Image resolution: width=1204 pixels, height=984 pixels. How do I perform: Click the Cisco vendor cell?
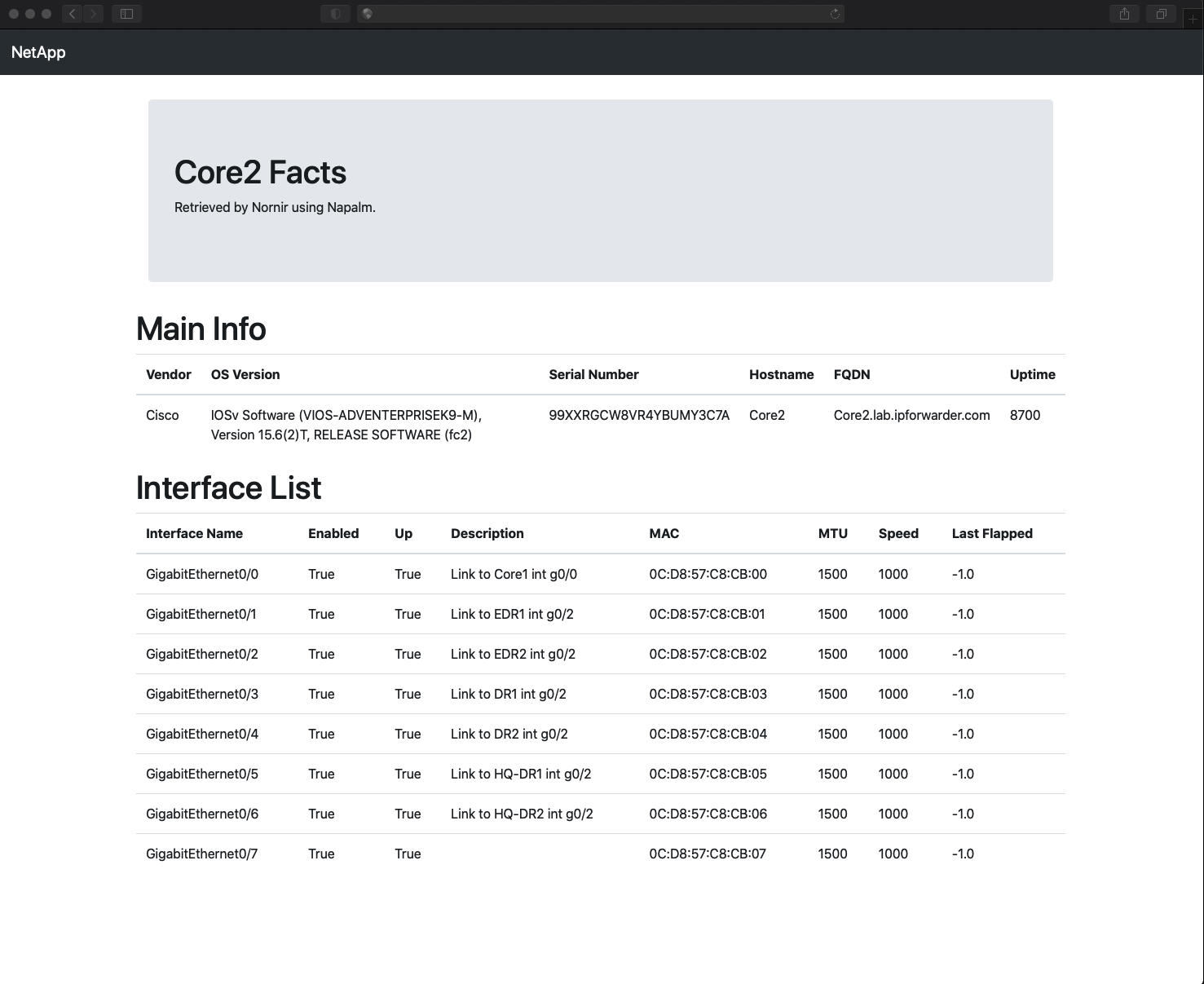[162, 415]
